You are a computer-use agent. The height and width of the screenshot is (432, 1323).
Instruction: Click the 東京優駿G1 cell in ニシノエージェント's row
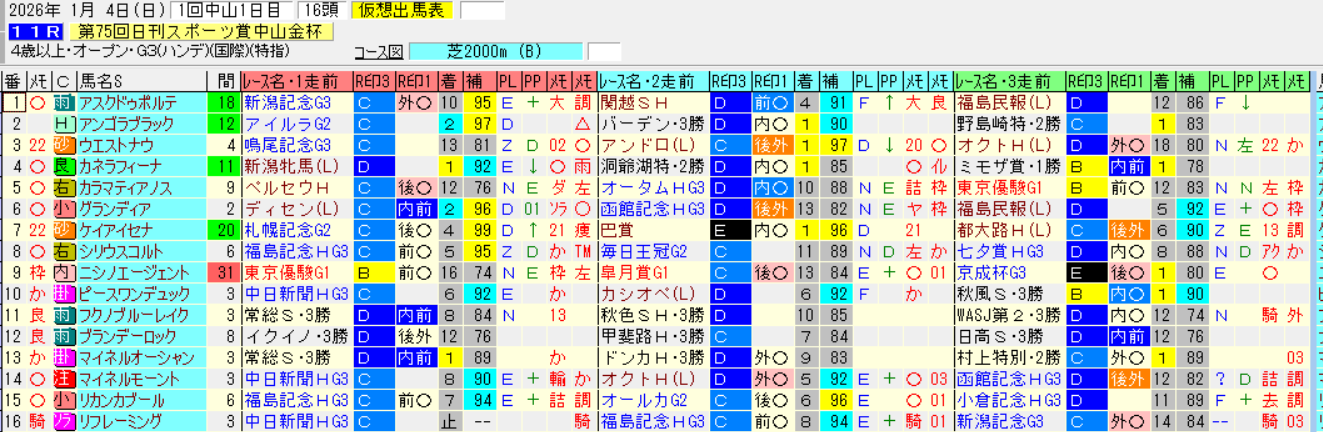[x=296, y=272]
